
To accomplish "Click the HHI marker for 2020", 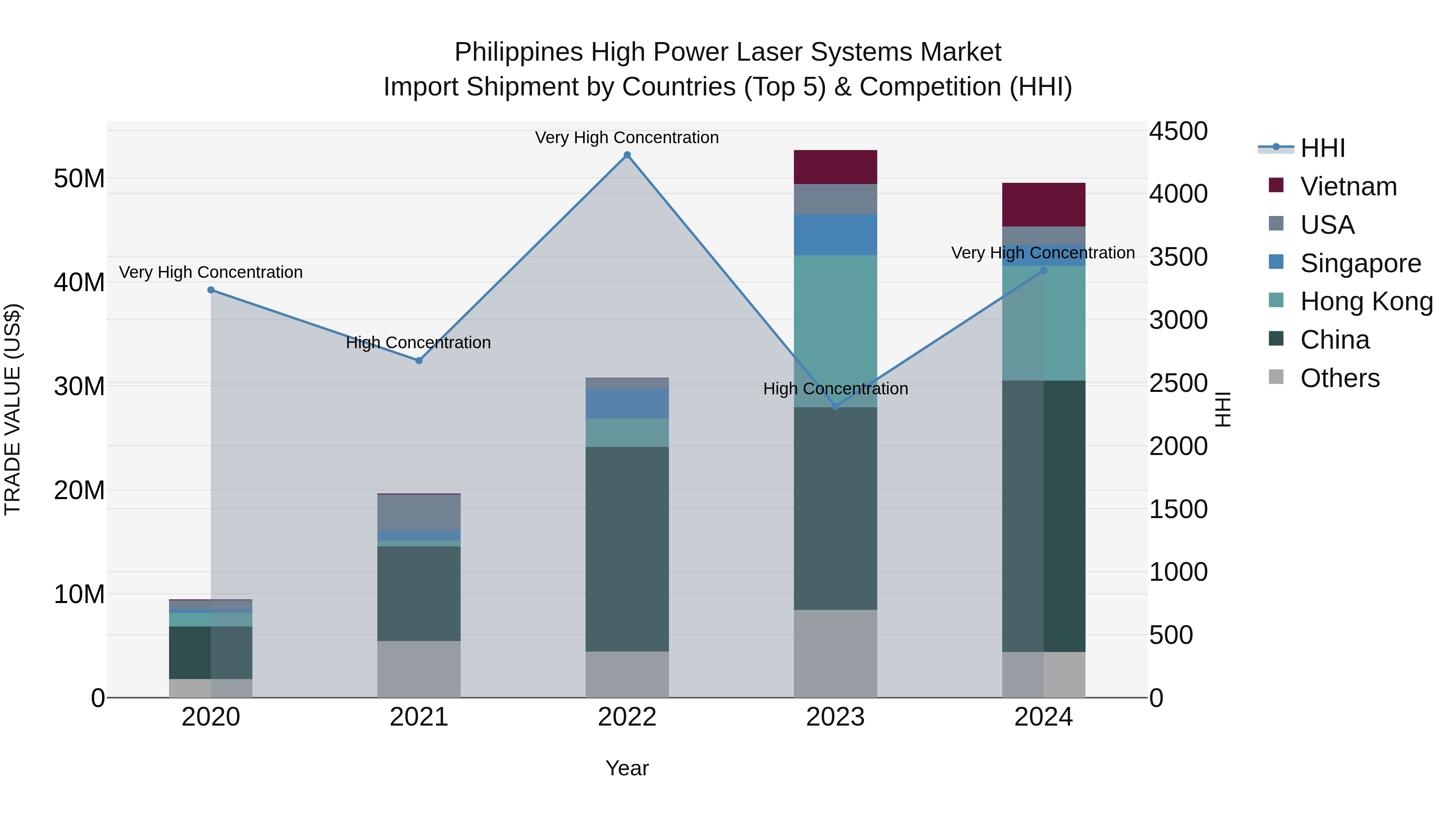I will (x=211, y=290).
